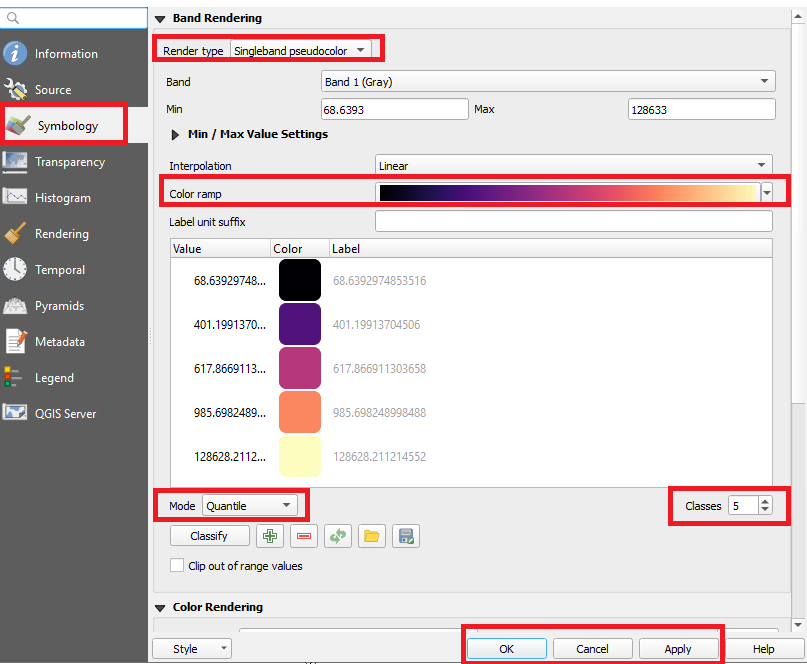Open the Interpolation dropdown
Image resolution: width=807 pixels, height=664 pixels.
pos(574,166)
